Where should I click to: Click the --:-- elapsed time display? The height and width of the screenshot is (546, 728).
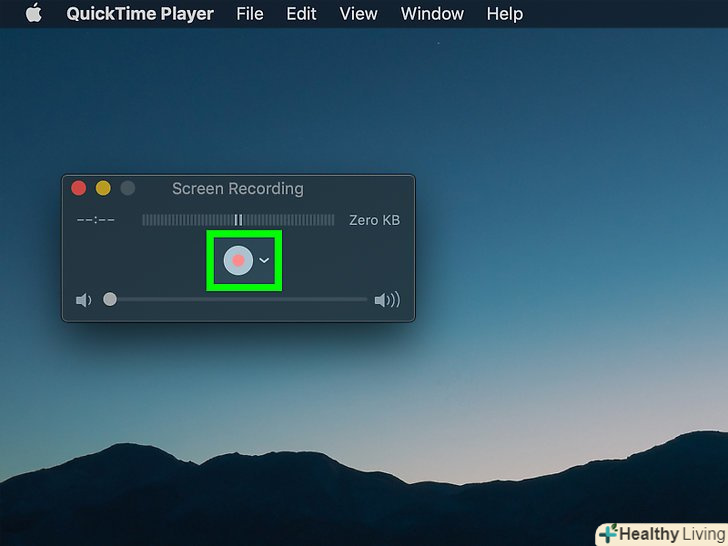coord(96,220)
